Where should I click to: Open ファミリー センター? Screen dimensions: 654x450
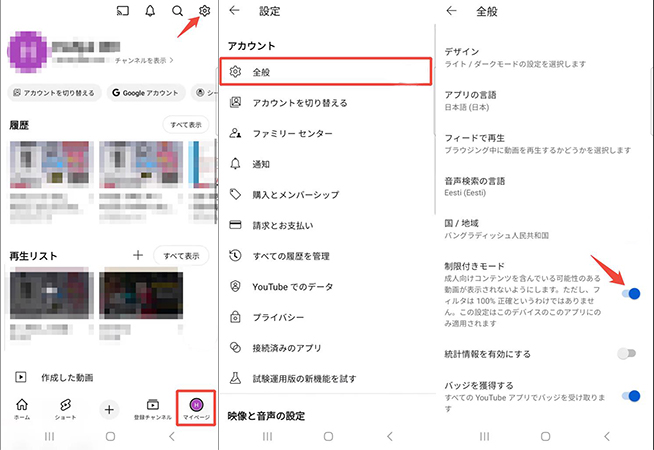(327, 133)
